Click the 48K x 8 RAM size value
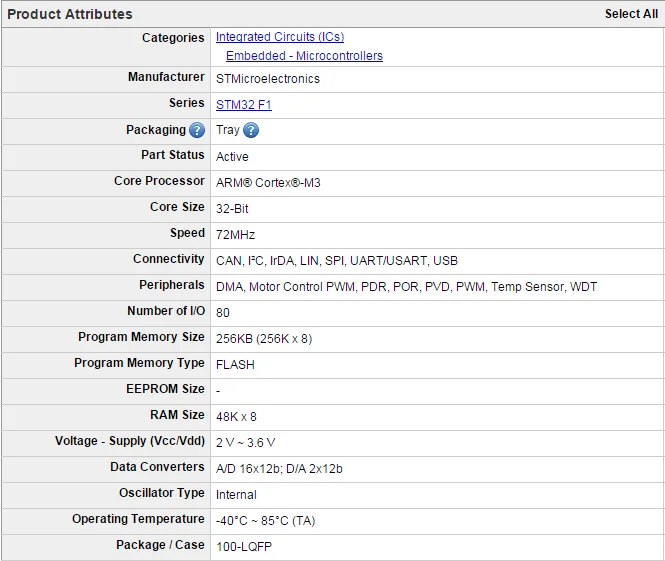 (236, 416)
